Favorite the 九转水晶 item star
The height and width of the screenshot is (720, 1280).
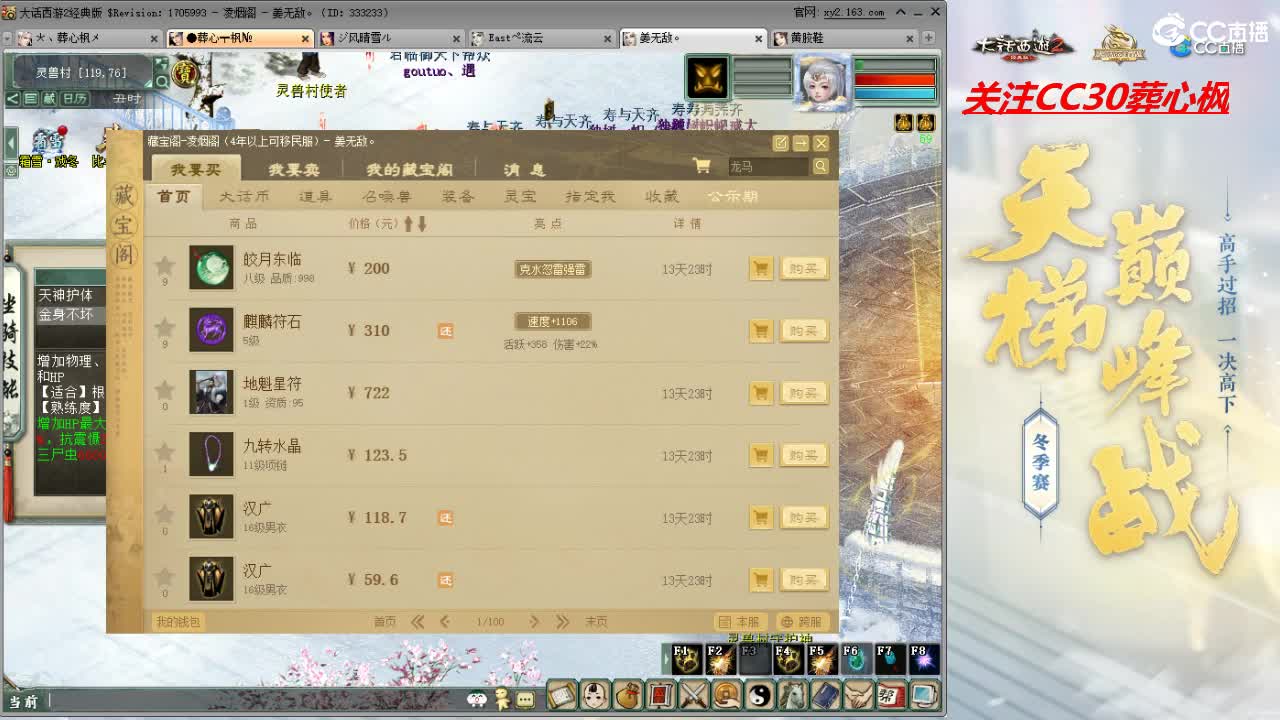[165, 452]
